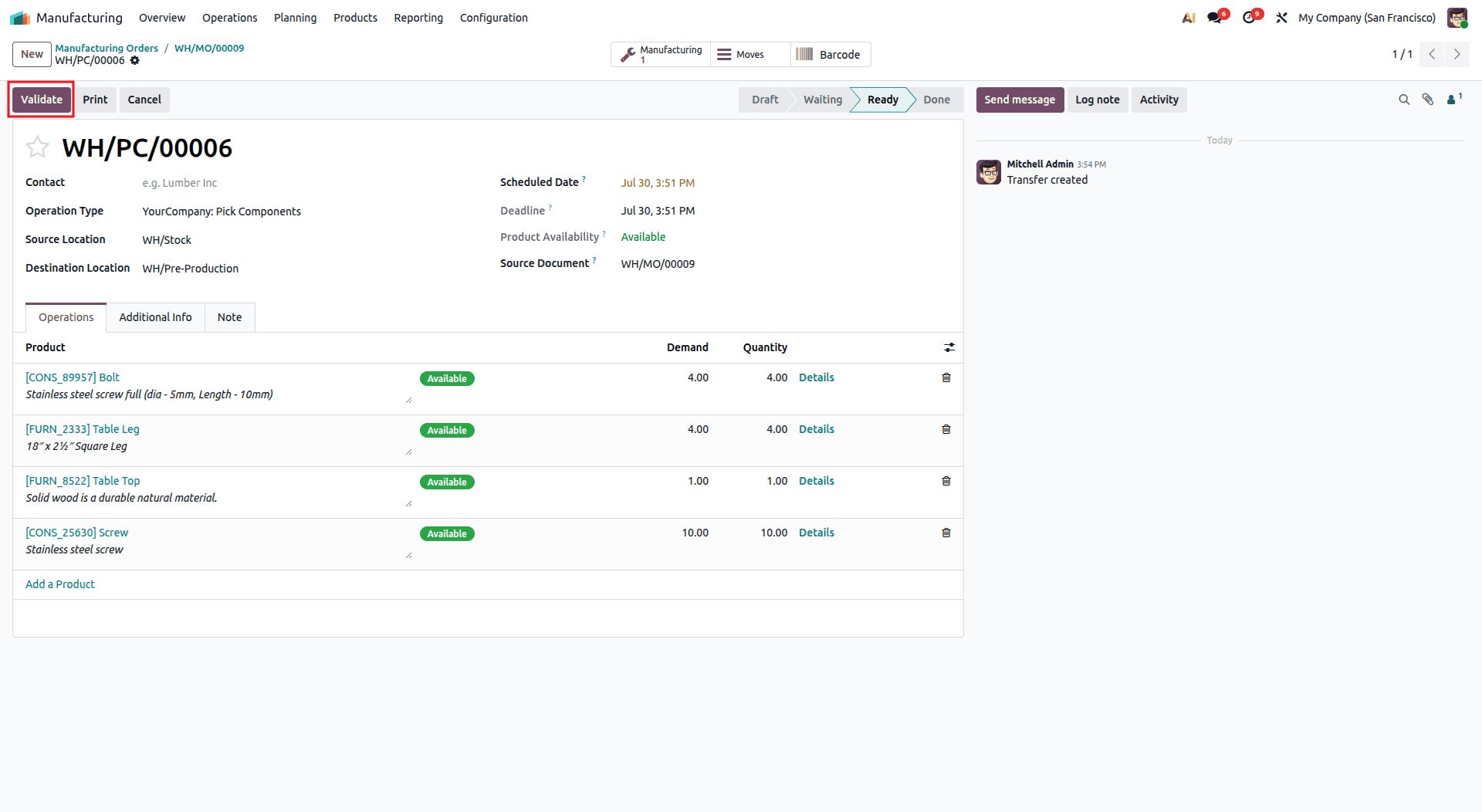
Task: Open Details for the Table Top line
Action: [817, 481]
